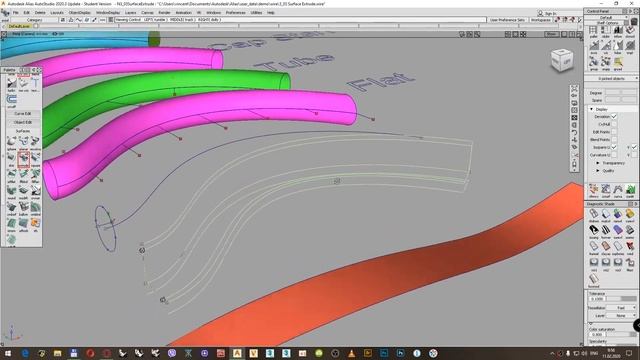Click the Object Edit palette tab

[23, 122]
